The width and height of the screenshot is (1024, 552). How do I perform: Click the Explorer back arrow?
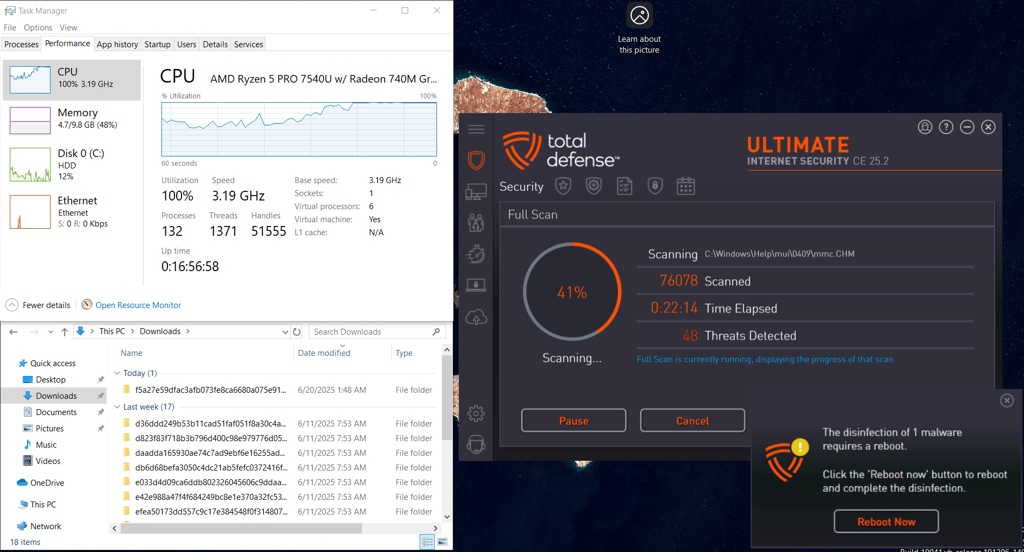(14, 332)
